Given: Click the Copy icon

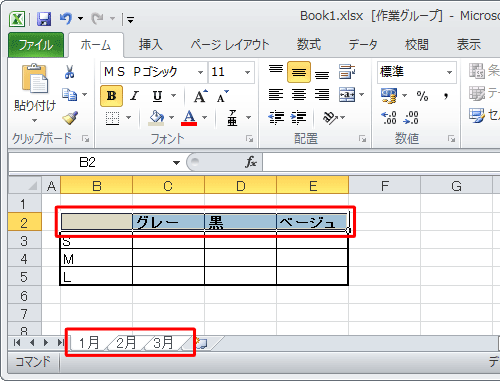Looking at the screenshot, I should pyautogui.click(x=69, y=95).
